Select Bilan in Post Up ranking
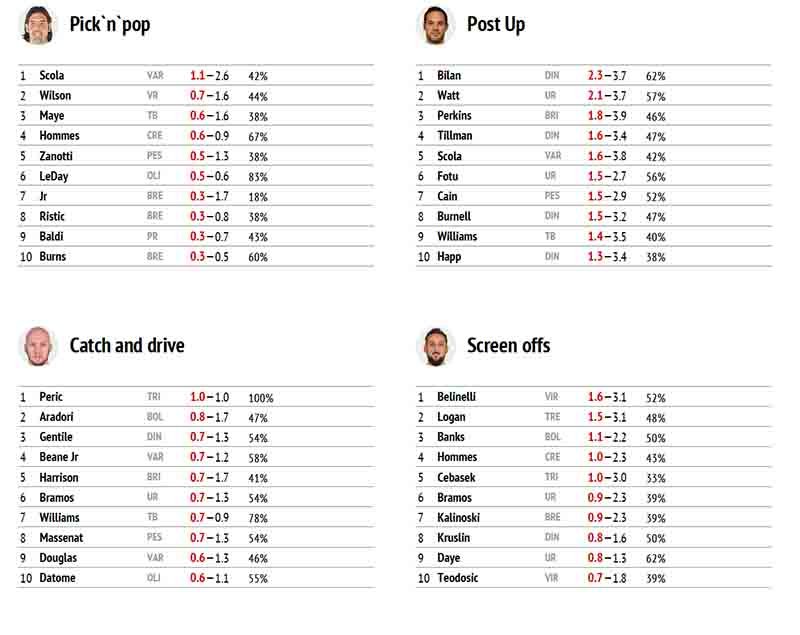 449,75
